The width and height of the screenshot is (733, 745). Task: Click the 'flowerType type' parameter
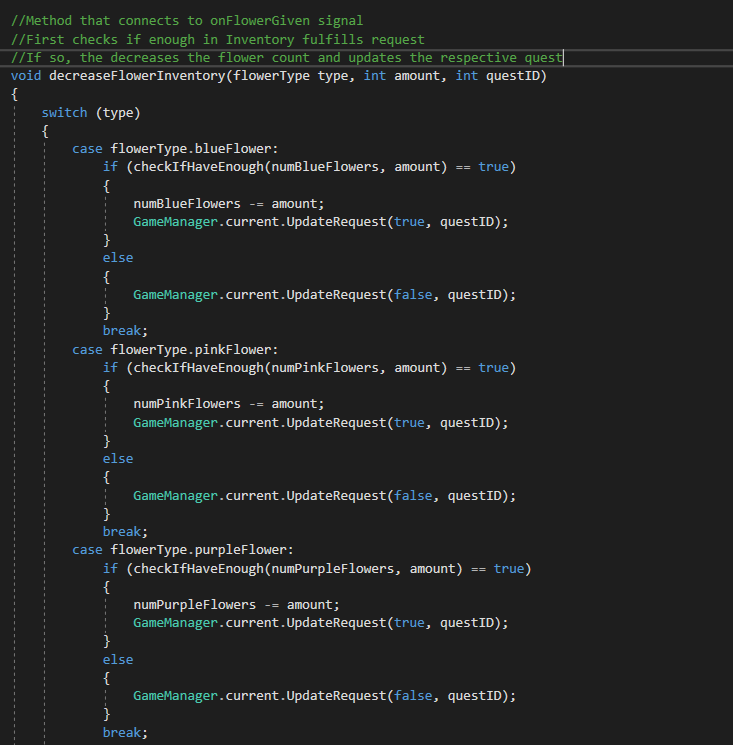[289, 76]
